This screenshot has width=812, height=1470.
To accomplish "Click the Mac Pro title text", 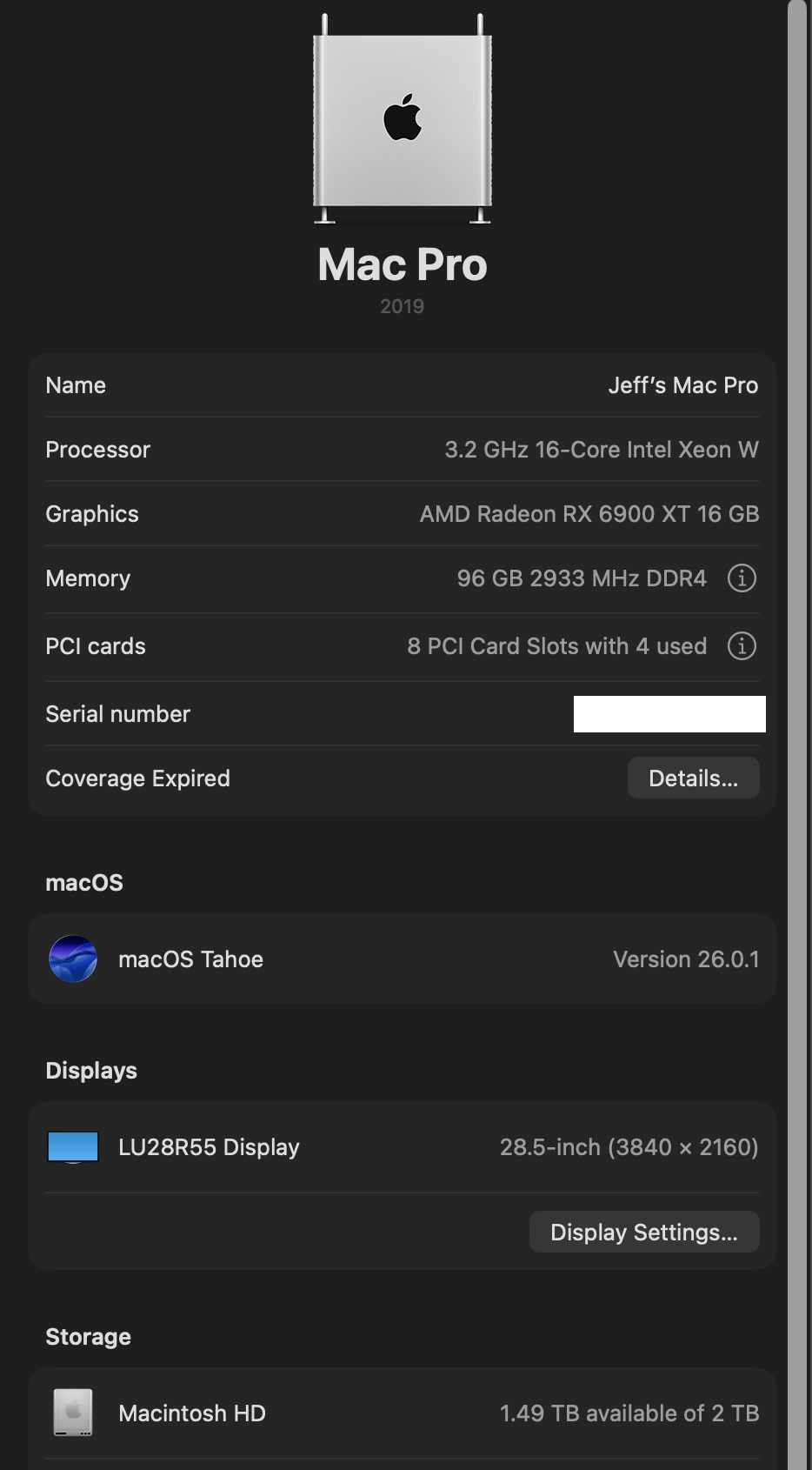I will 403,264.
